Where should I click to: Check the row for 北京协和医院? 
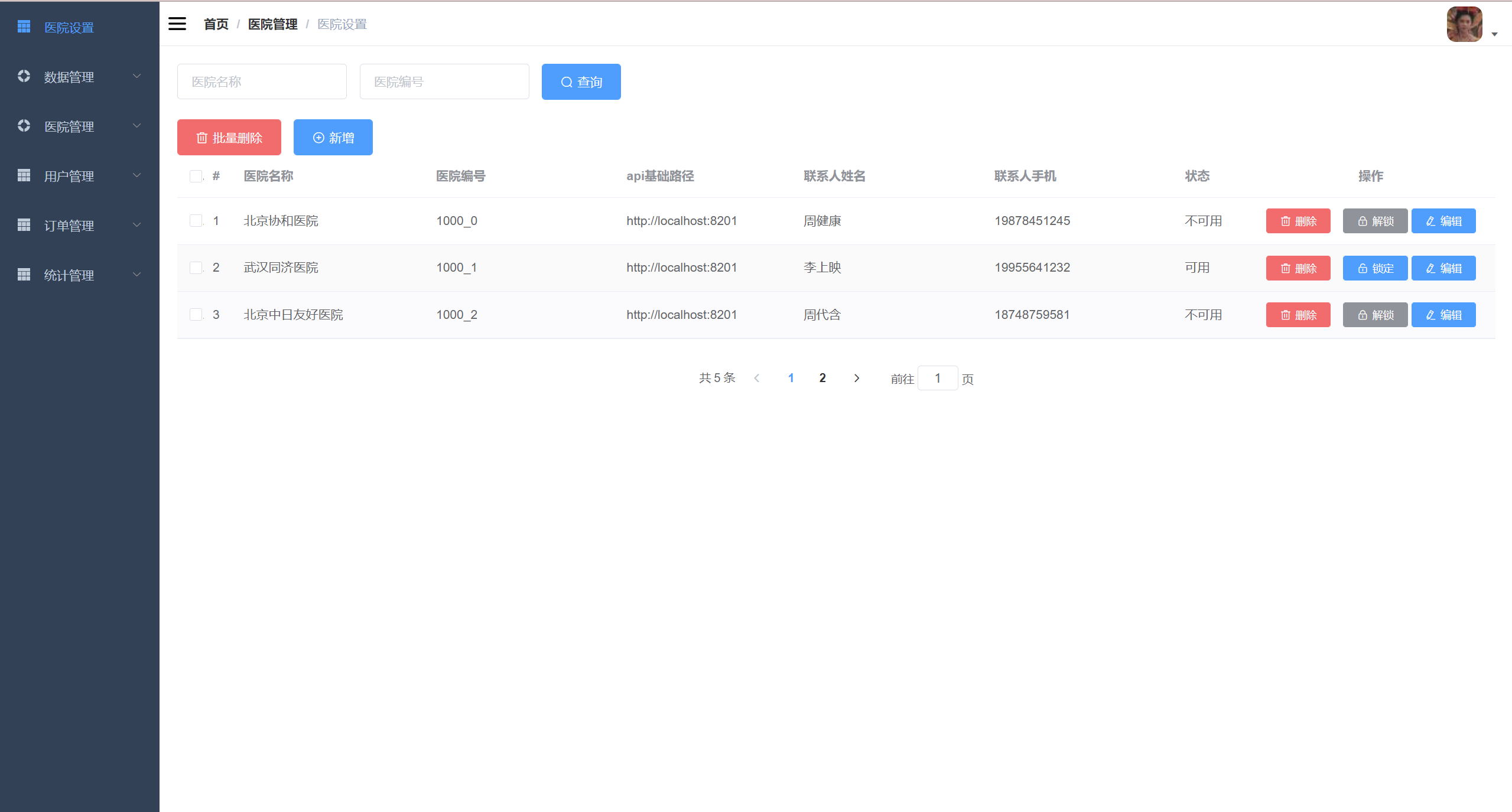pos(196,221)
